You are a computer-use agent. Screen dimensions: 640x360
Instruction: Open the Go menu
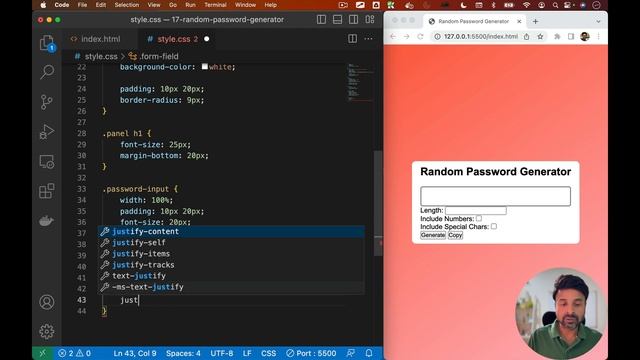(x=173, y=5)
